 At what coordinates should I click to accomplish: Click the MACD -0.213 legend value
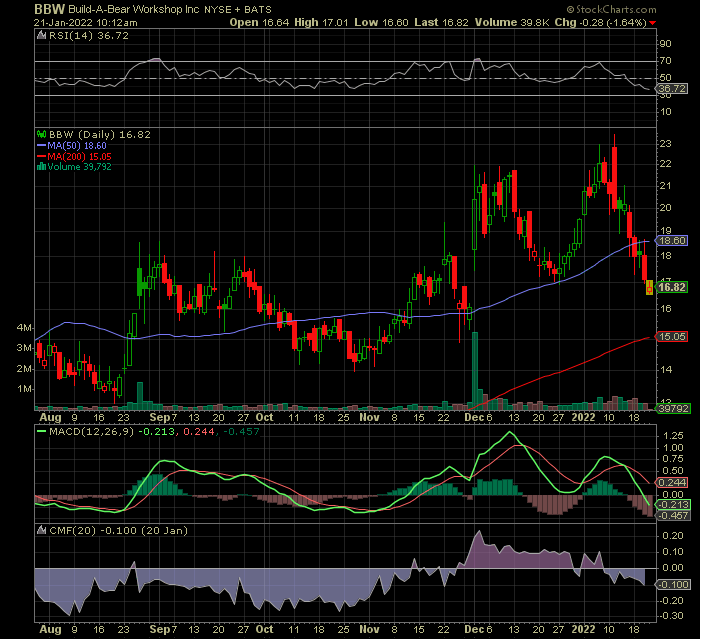click(x=156, y=431)
